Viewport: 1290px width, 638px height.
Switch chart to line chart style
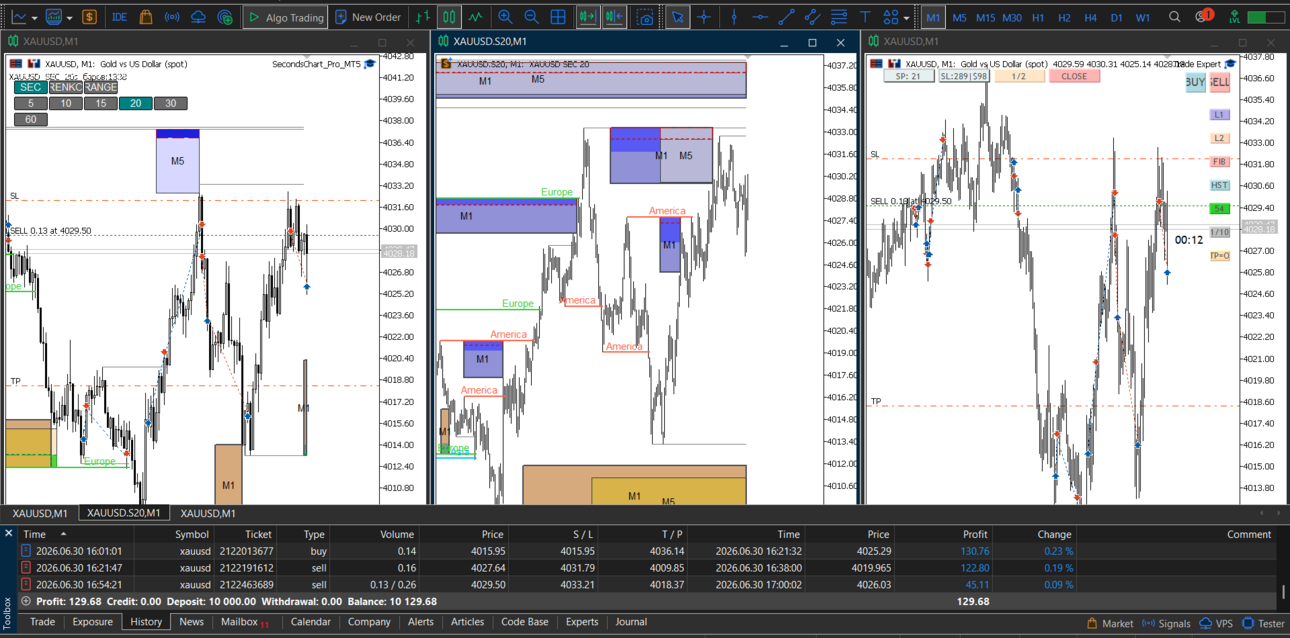coord(475,17)
